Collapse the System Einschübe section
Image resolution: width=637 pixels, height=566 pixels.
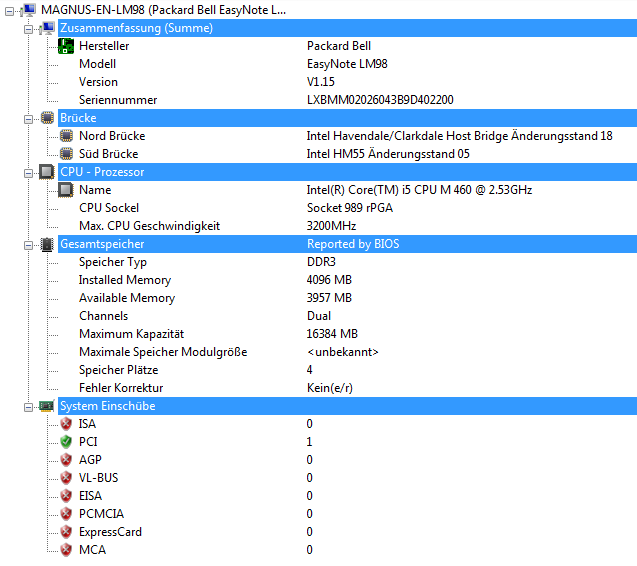click(28, 407)
